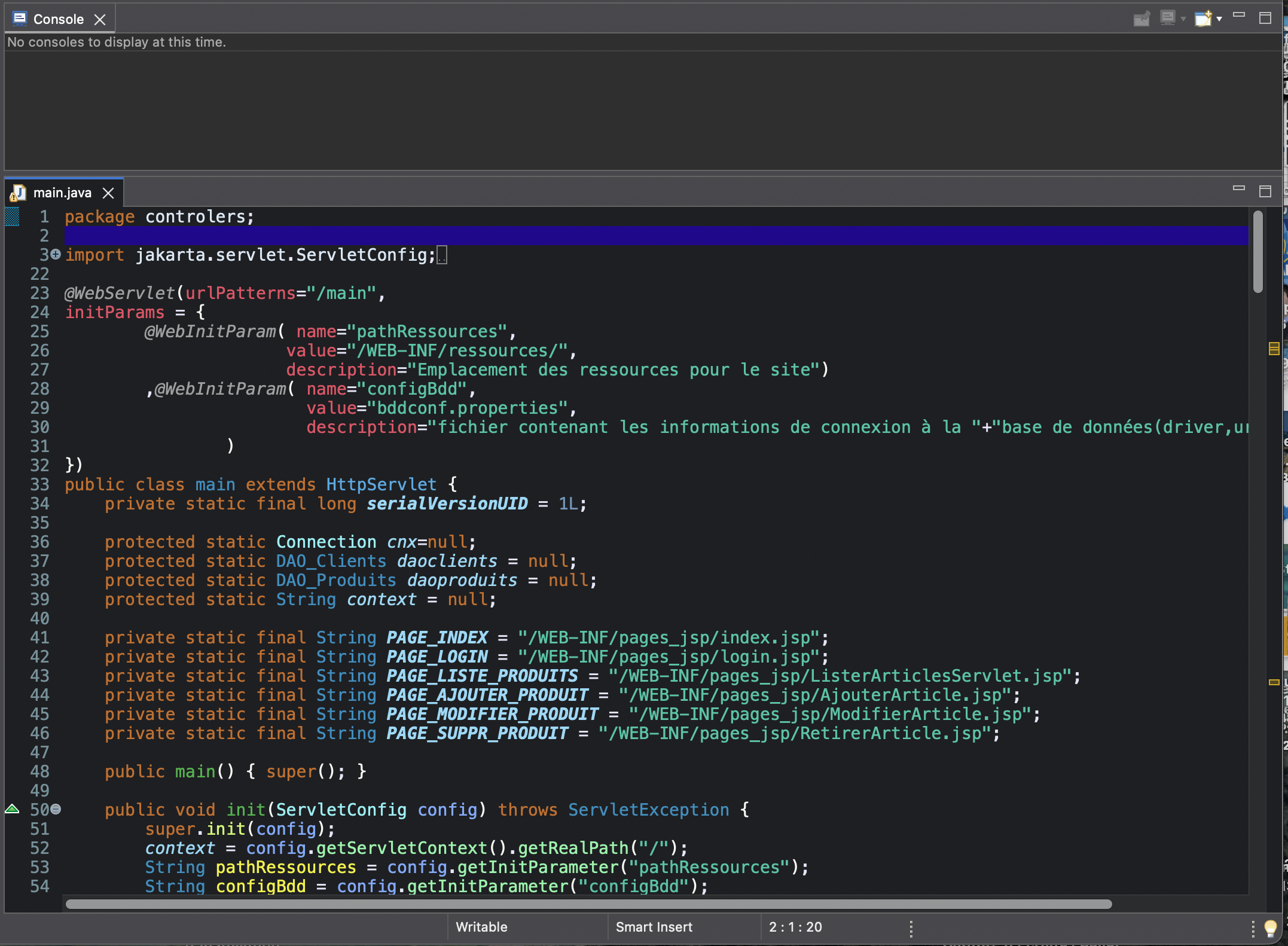Image resolution: width=1288 pixels, height=946 pixels.
Task: Toggle Smart Insert mode in the status bar
Action: [654, 927]
